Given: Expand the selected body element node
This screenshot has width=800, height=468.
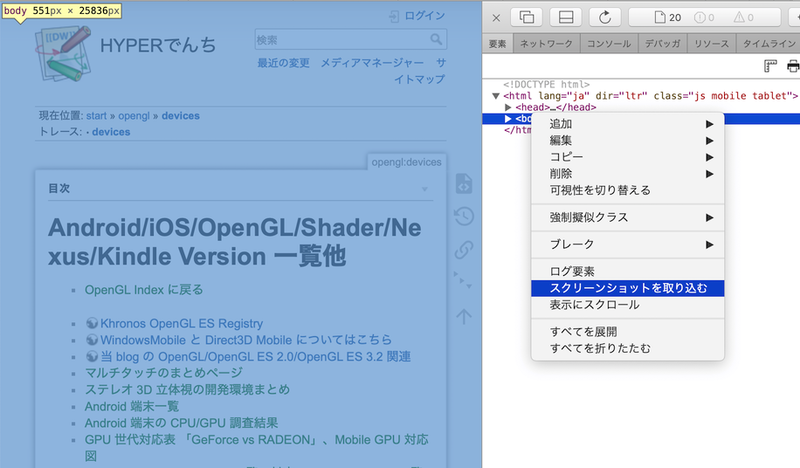Looking at the screenshot, I should [x=508, y=119].
